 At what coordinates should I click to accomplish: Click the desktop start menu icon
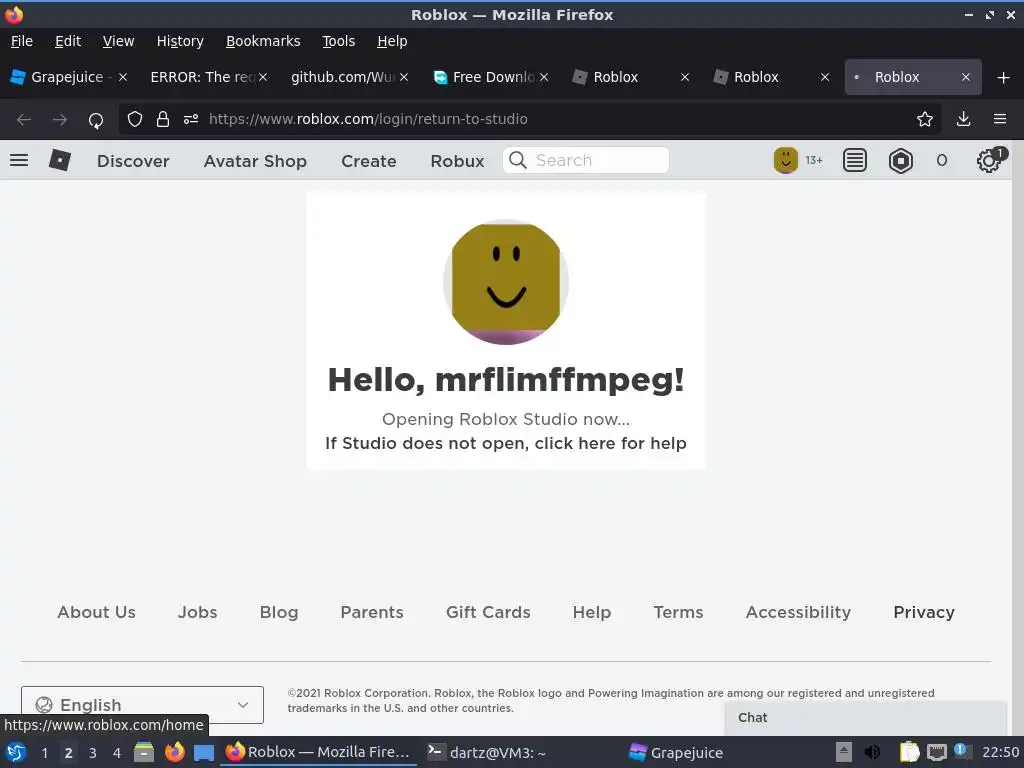[x=16, y=752]
